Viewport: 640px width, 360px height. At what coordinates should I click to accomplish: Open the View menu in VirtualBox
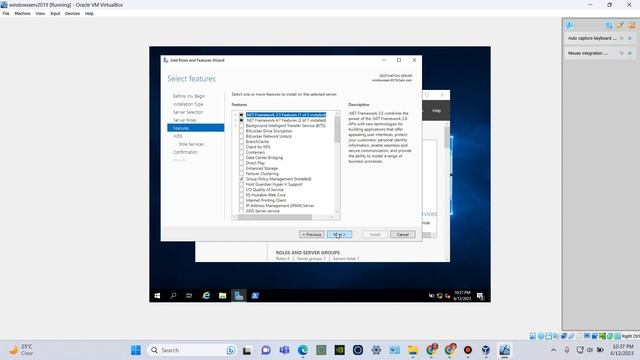40,13
